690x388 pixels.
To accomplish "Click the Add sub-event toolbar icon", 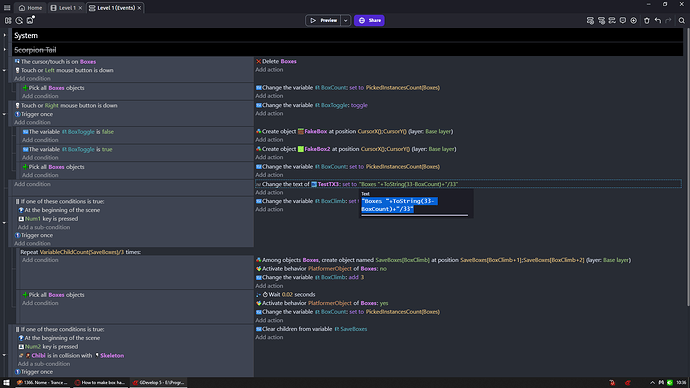I will 601,20.
